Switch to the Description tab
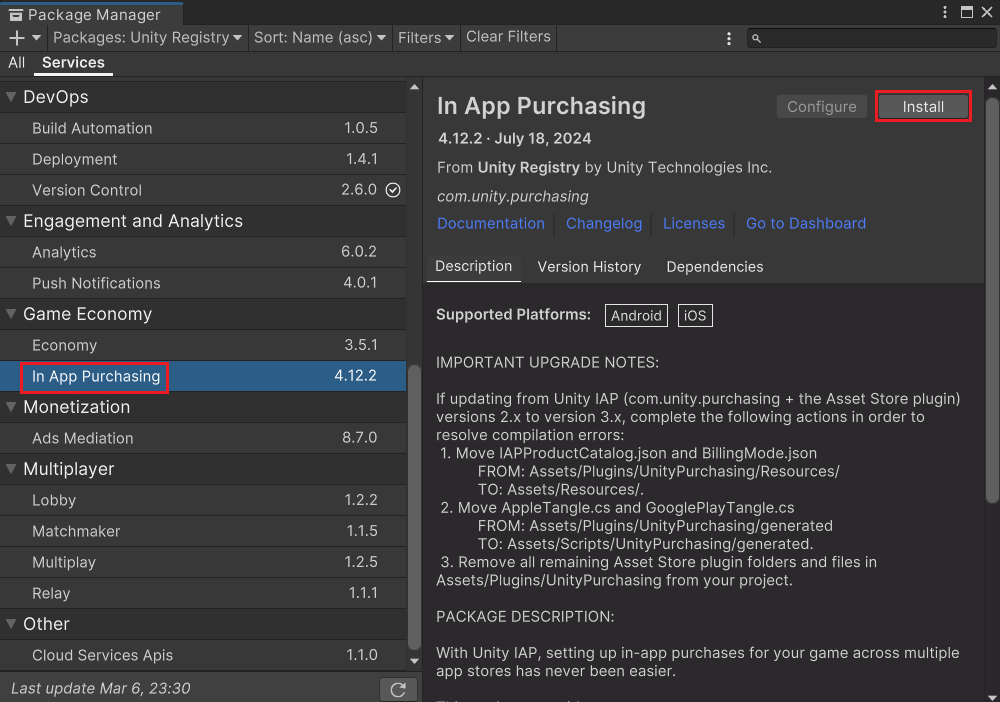 coord(473,267)
